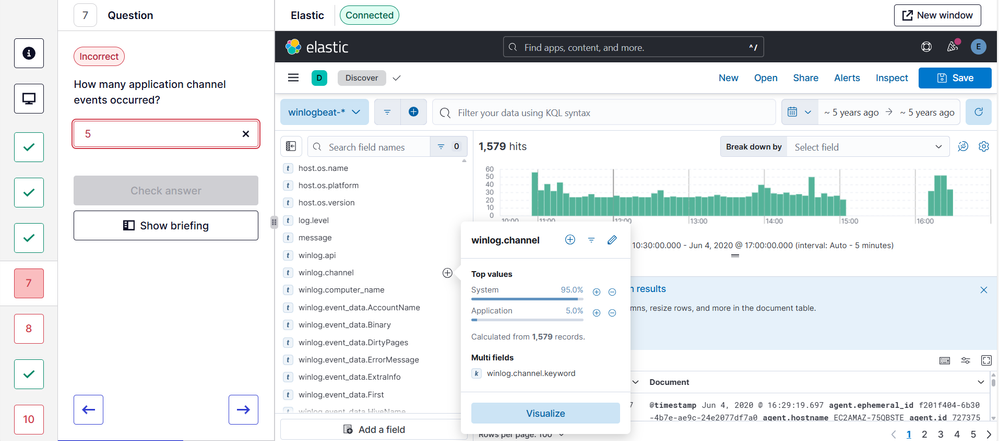Open the winlogbeat-* data view dropdown

324,113
